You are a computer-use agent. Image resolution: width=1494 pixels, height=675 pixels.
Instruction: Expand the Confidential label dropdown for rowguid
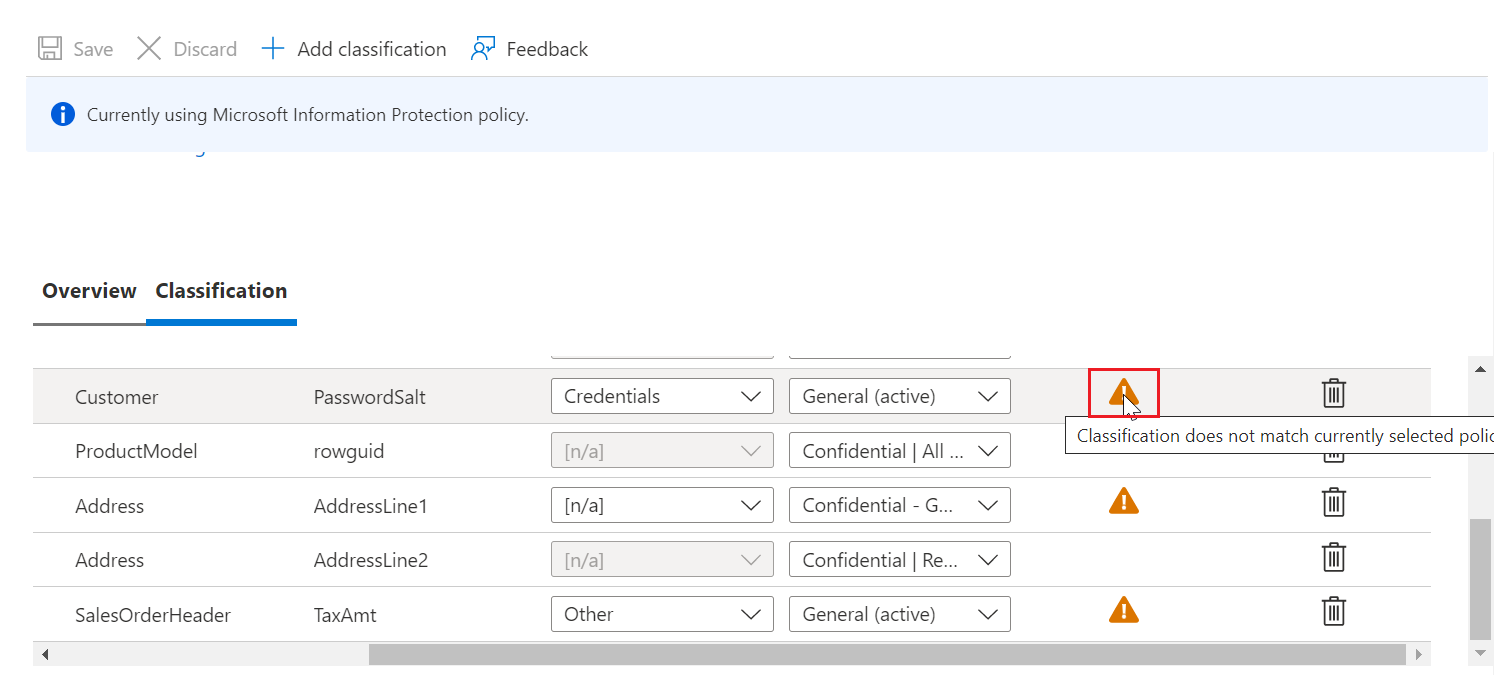[x=899, y=451]
